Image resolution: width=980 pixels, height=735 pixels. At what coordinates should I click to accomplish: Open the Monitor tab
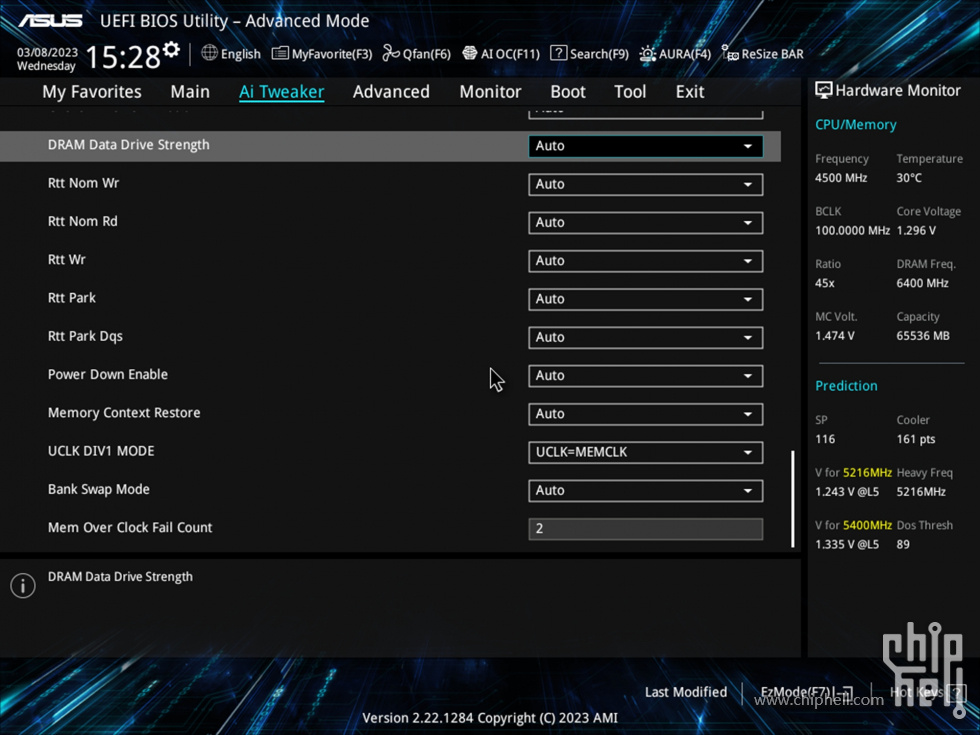pyautogui.click(x=490, y=92)
